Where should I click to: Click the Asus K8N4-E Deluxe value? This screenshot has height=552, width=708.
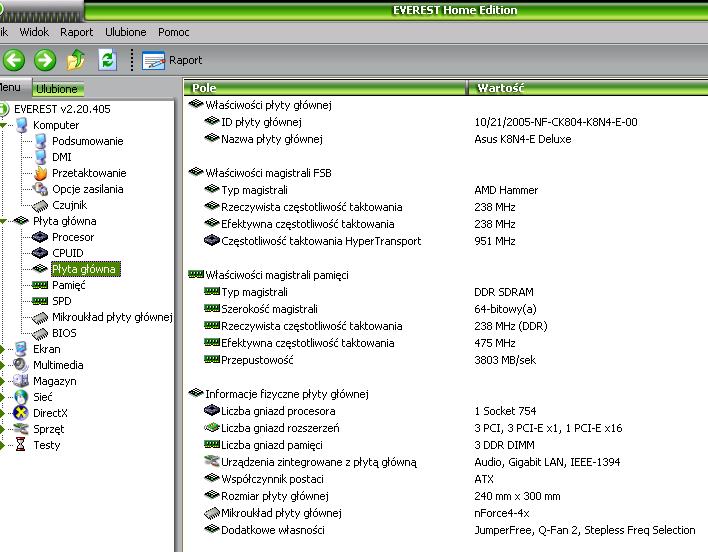(523, 139)
